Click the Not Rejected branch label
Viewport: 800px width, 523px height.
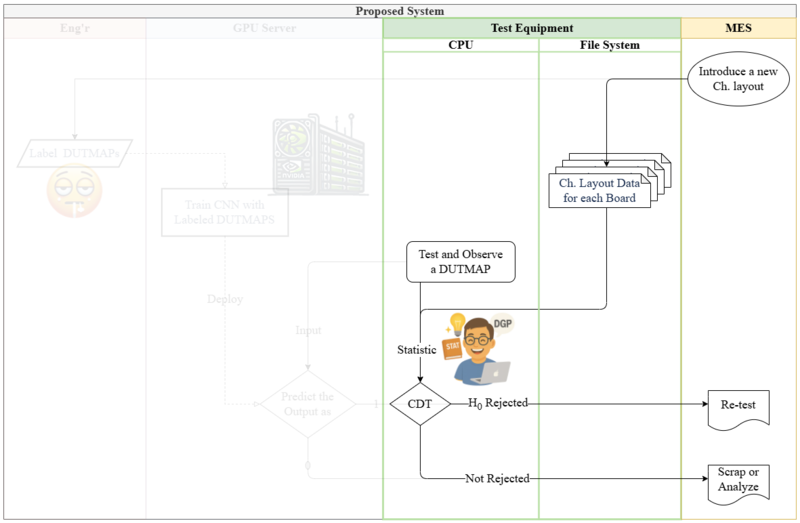(x=497, y=479)
